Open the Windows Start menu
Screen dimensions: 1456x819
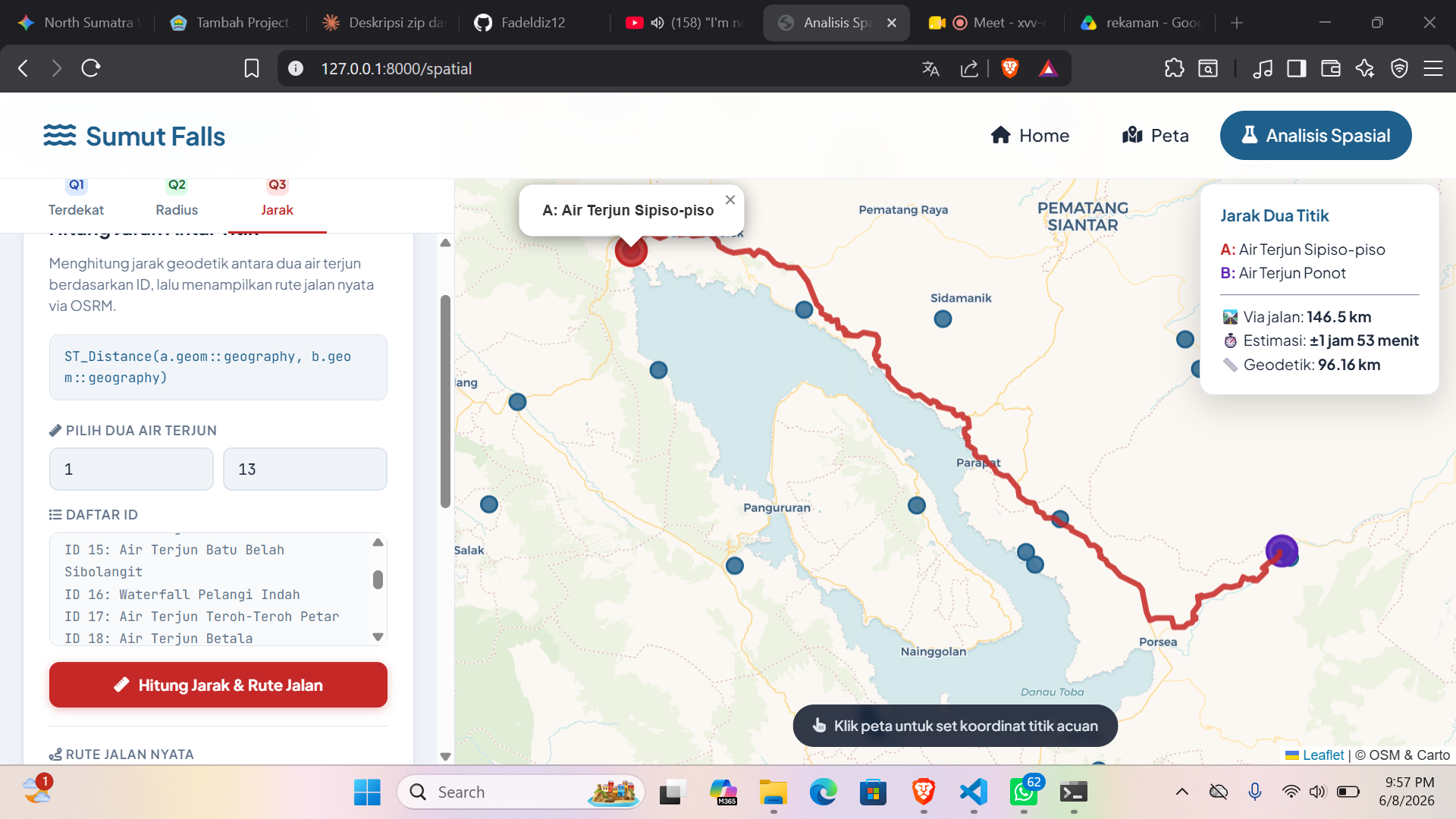coord(367,792)
